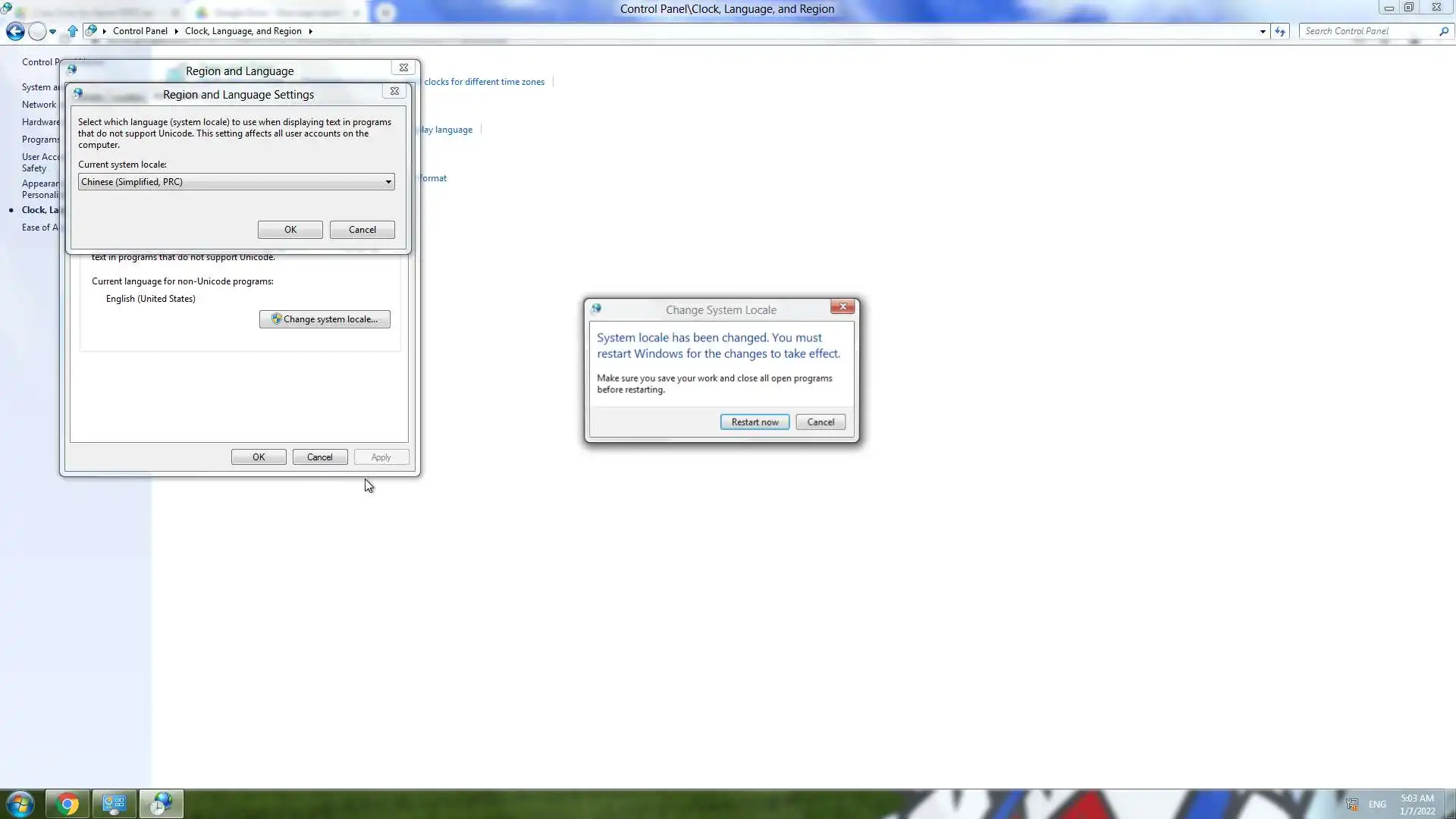Screen dimensions: 1456x819
Task: Click Cancel in Change System Locale dialog
Action: point(820,422)
